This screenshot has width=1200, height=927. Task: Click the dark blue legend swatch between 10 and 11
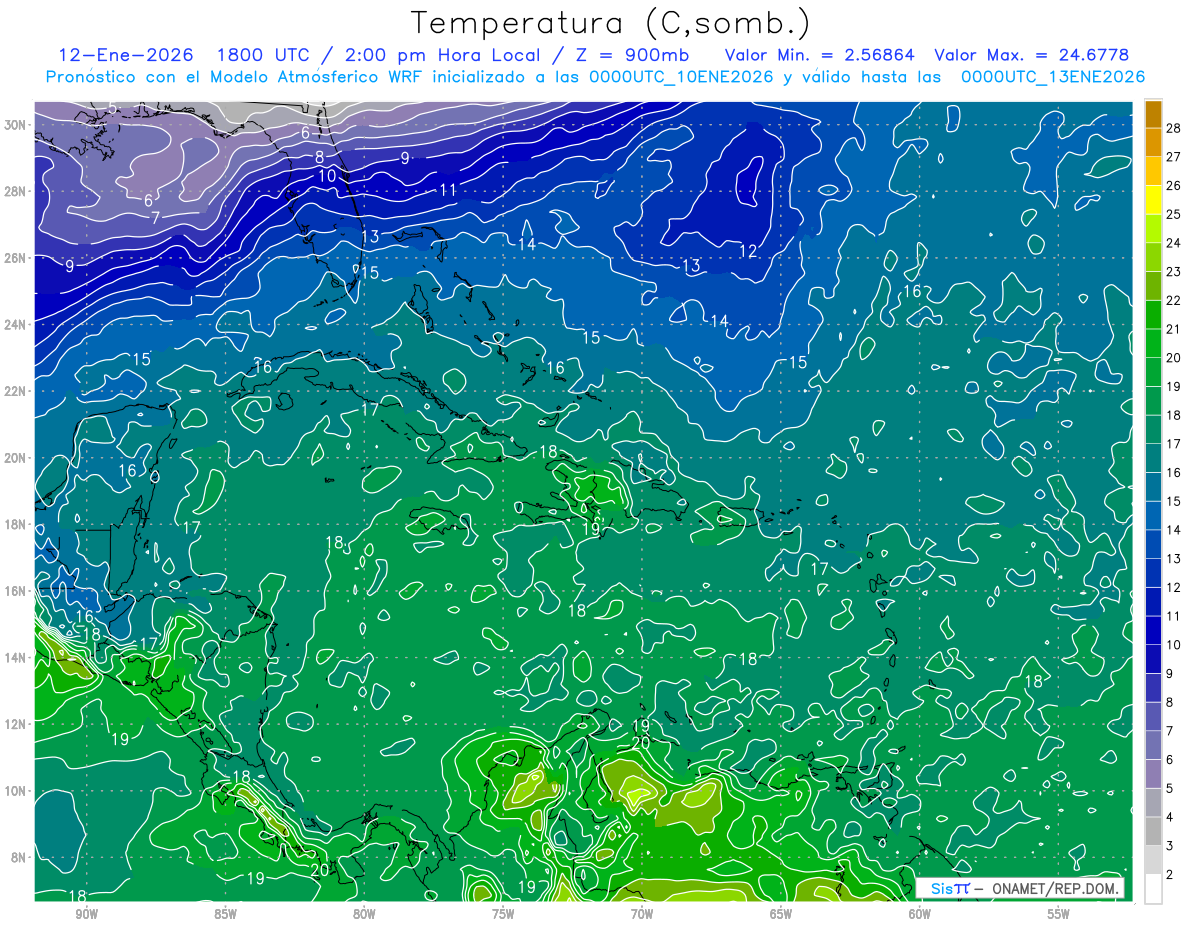1153,630
